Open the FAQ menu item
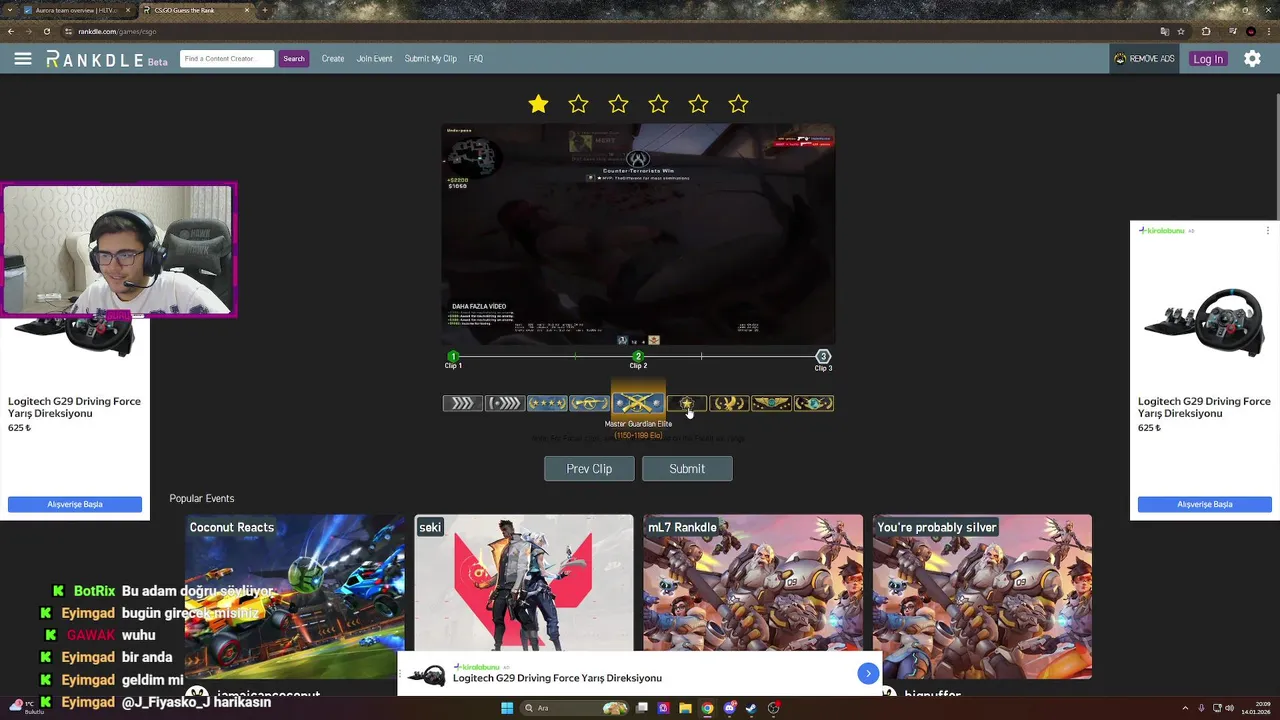This screenshot has width=1280, height=720. [476, 59]
